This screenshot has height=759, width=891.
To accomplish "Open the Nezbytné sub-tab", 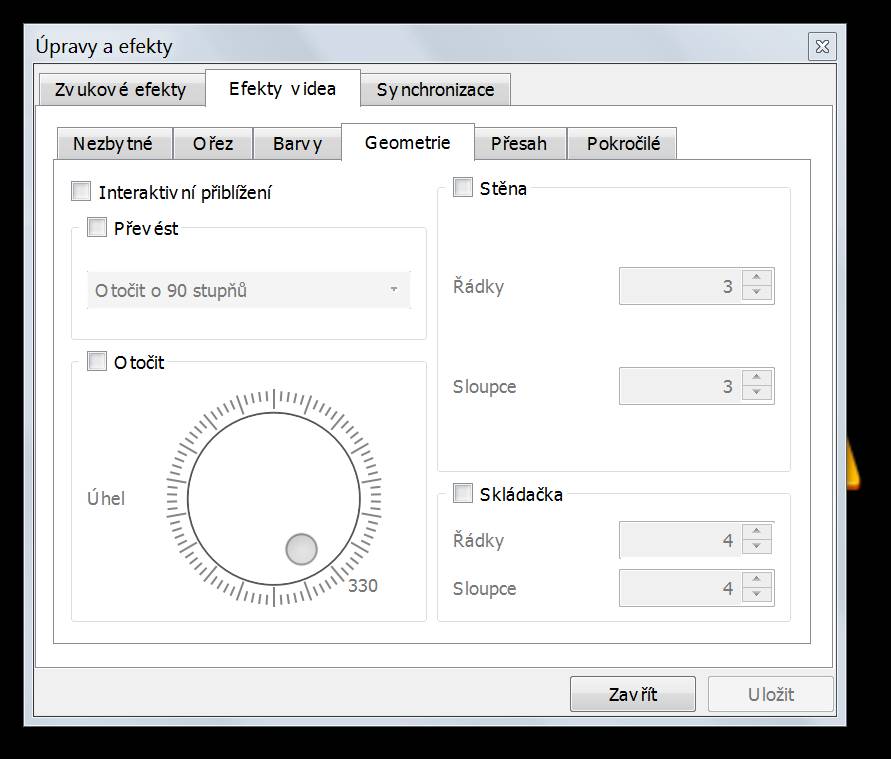I will tap(113, 144).
